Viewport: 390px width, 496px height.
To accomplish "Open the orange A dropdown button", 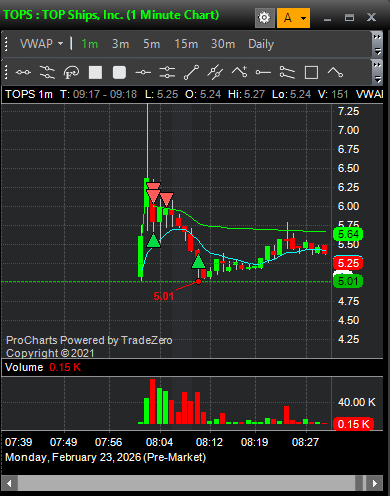I will coord(293,18).
